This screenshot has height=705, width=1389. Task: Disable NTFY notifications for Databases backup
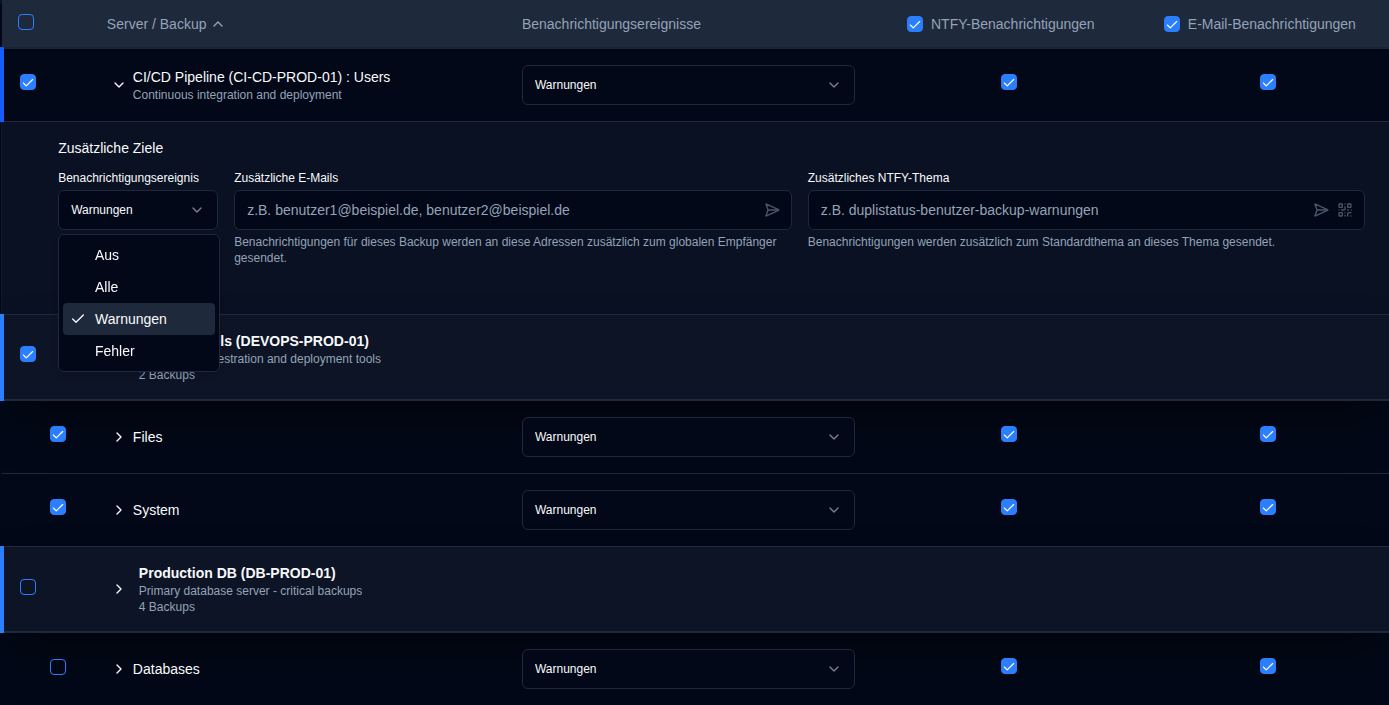(1009, 666)
